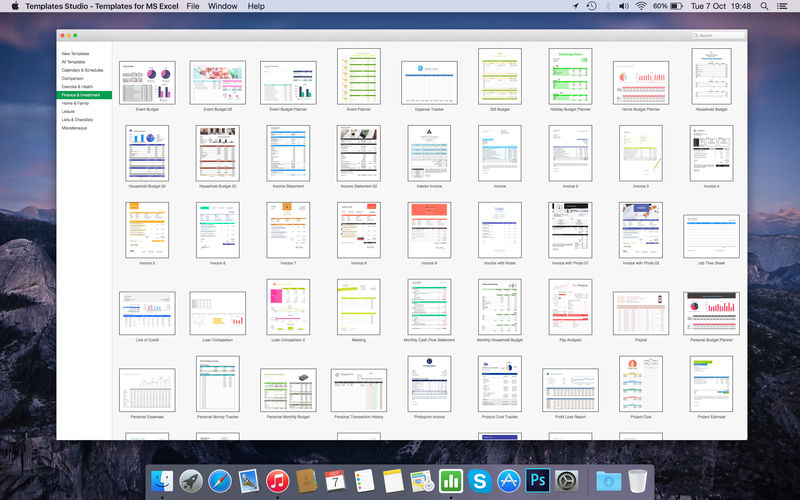Open the Event Budget 02 template
This screenshot has height=500, width=800.
click(x=217, y=83)
